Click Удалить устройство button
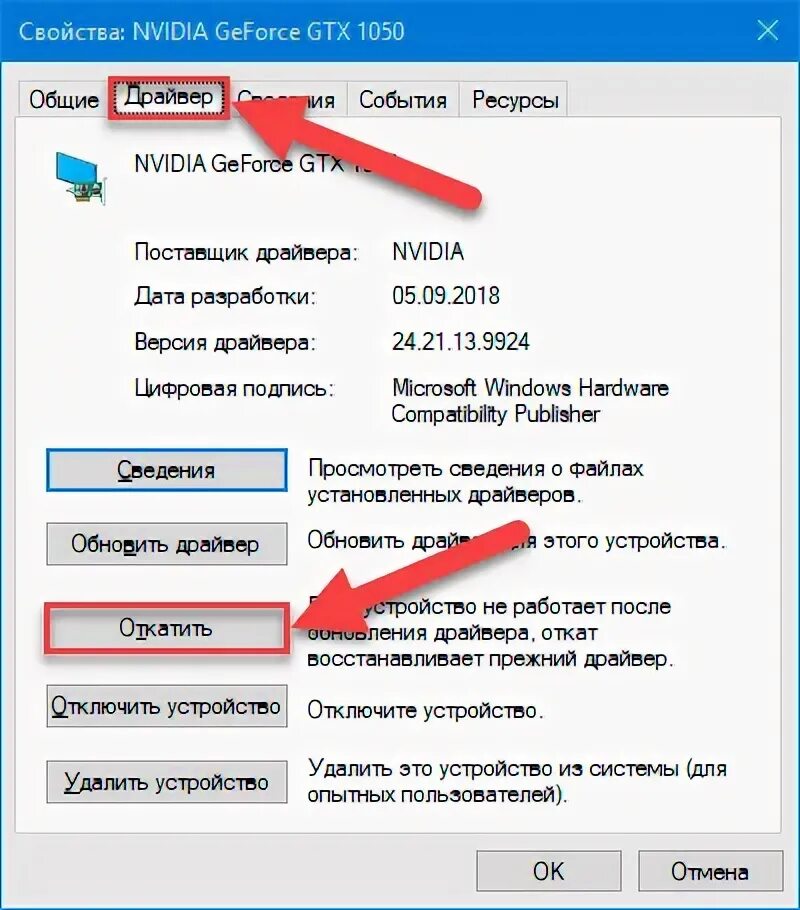Screen dimensions: 800x910 pos(167,782)
